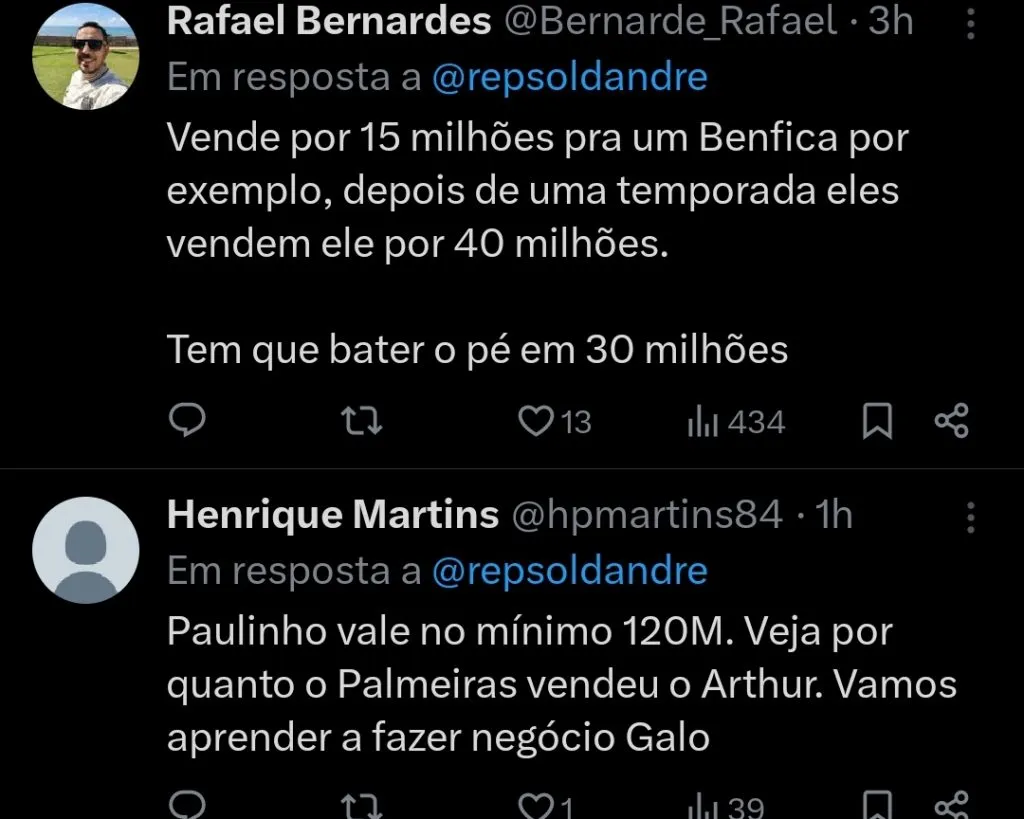Image resolution: width=1024 pixels, height=819 pixels.
Task: Like Rafael Bernardes' reply
Action: [x=535, y=420]
